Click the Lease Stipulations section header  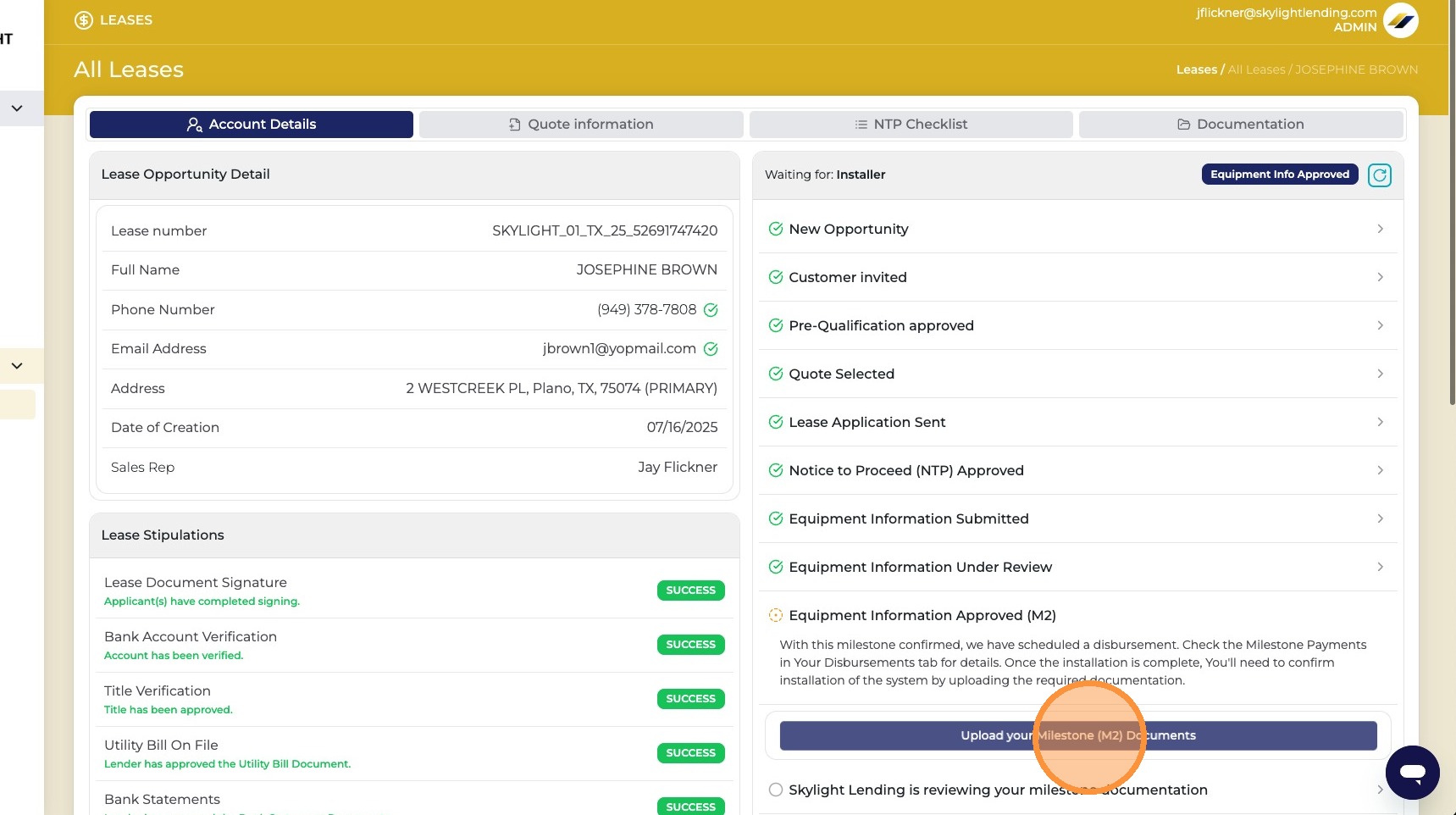pos(414,535)
